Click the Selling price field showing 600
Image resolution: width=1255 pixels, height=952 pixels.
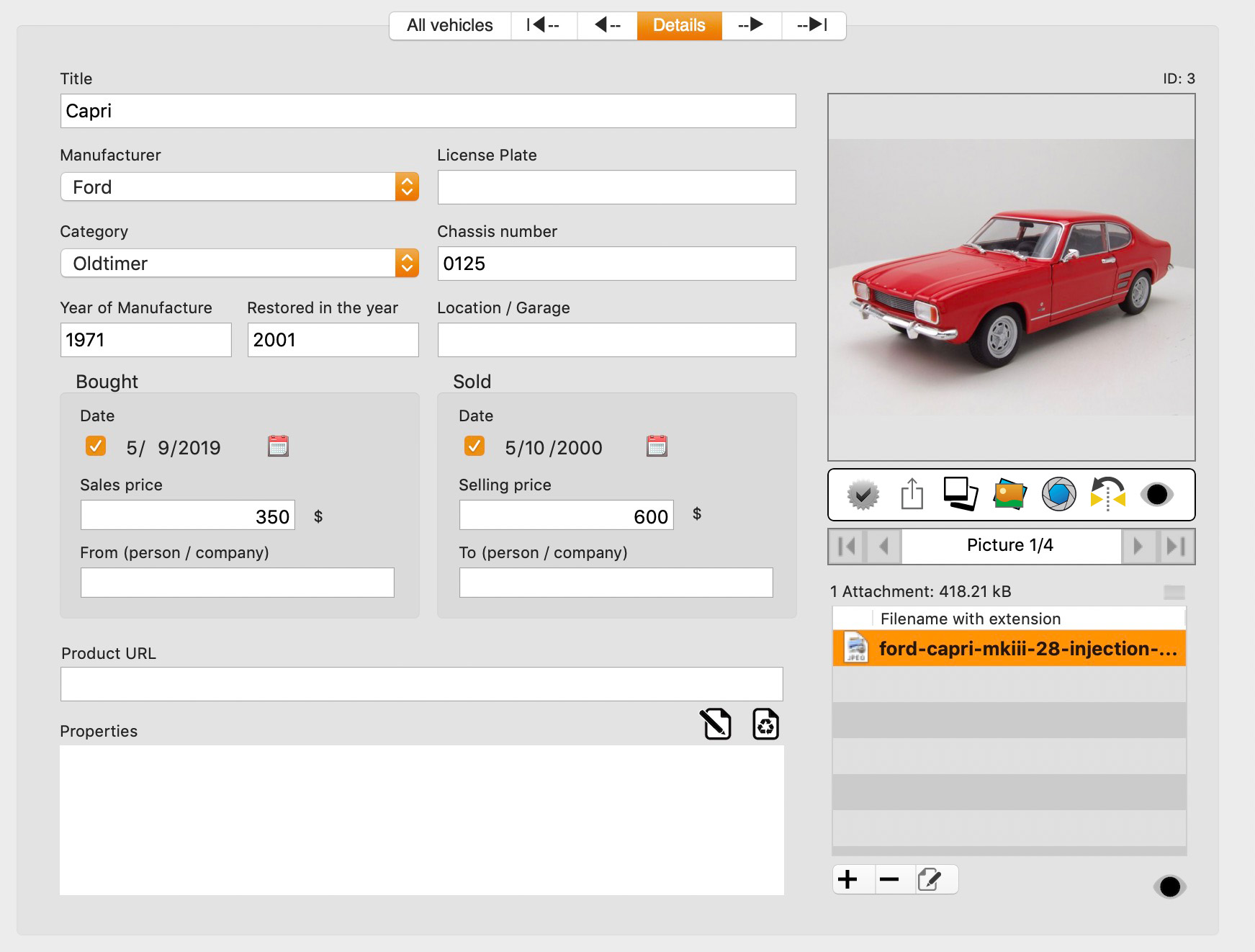tap(566, 516)
